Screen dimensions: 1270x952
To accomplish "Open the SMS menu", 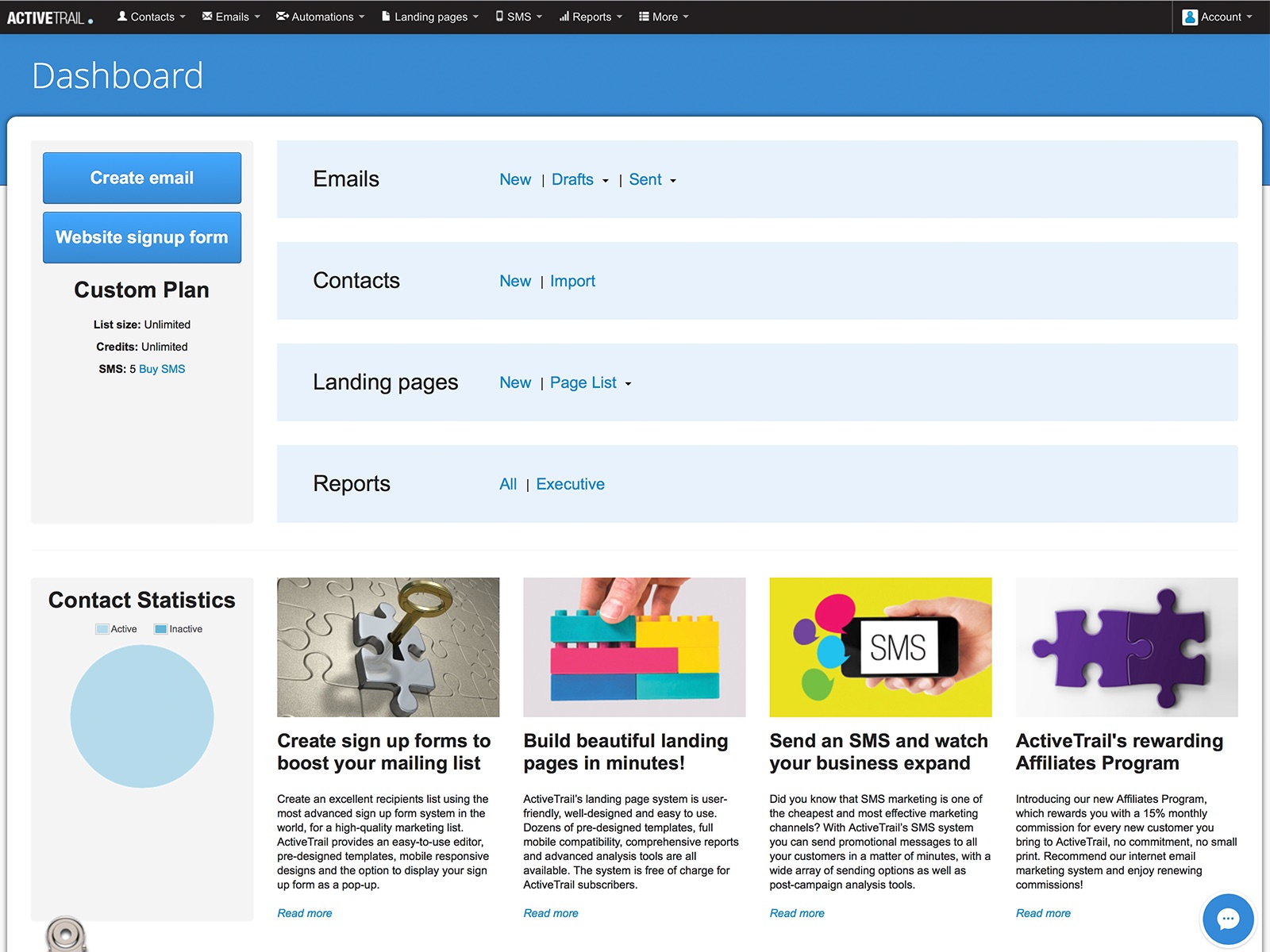I will (x=519, y=17).
